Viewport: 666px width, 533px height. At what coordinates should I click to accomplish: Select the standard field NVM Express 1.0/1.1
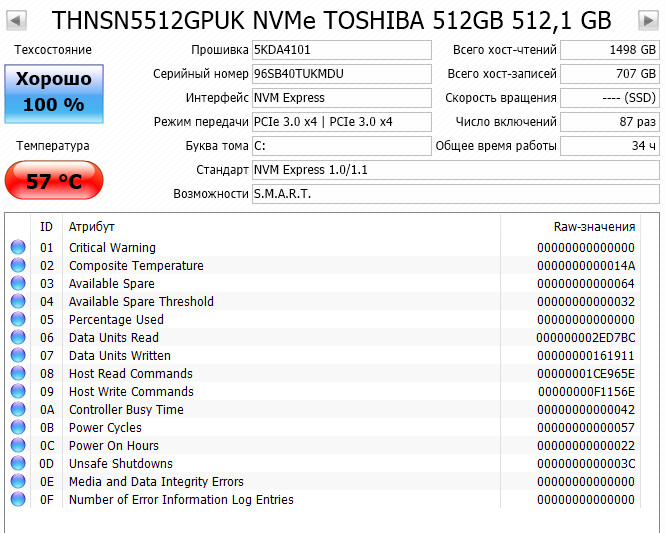pos(456,170)
